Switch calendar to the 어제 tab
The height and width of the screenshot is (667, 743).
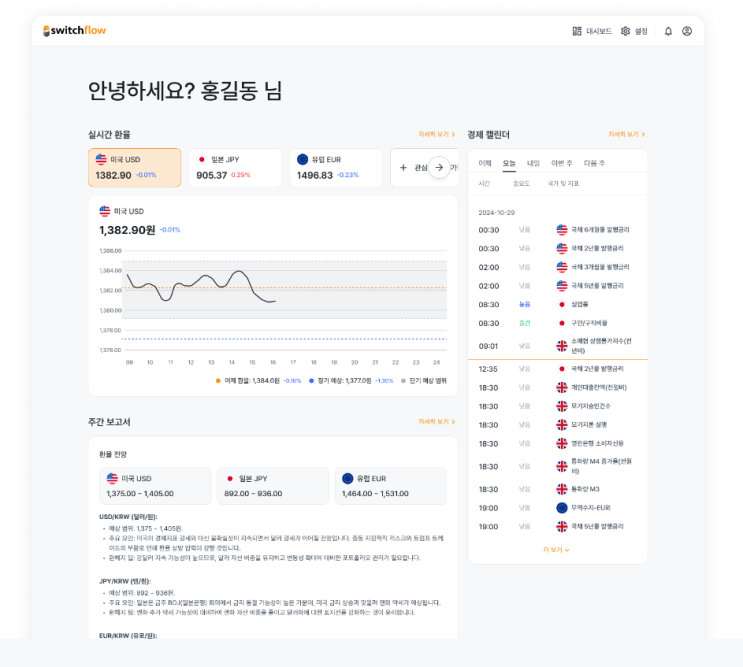[x=485, y=163]
